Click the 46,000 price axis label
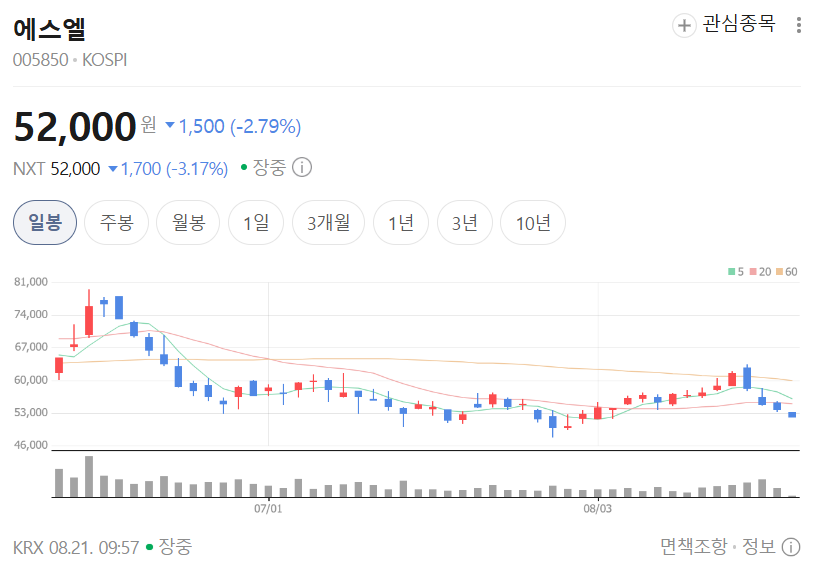 click(31, 445)
